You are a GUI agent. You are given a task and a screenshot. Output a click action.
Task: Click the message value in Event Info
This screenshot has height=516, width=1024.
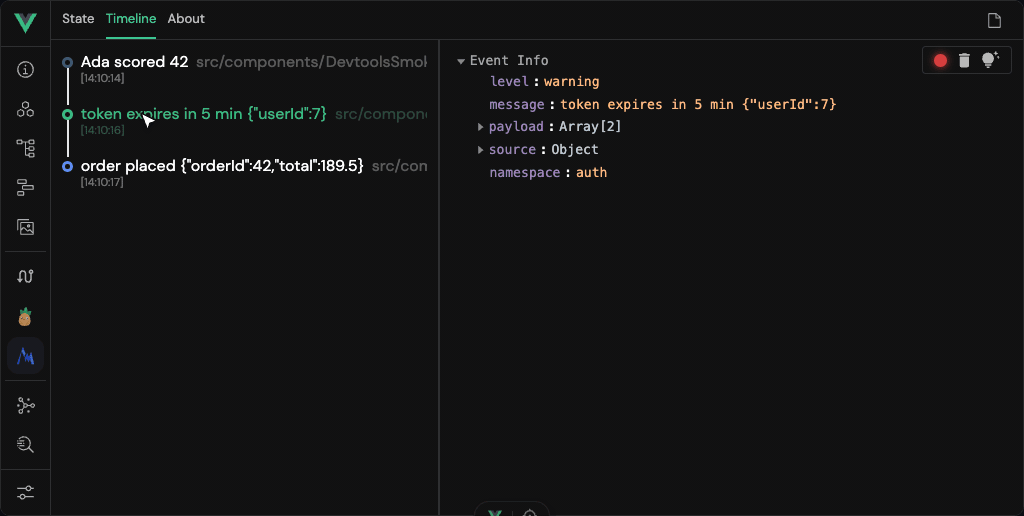(x=698, y=105)
